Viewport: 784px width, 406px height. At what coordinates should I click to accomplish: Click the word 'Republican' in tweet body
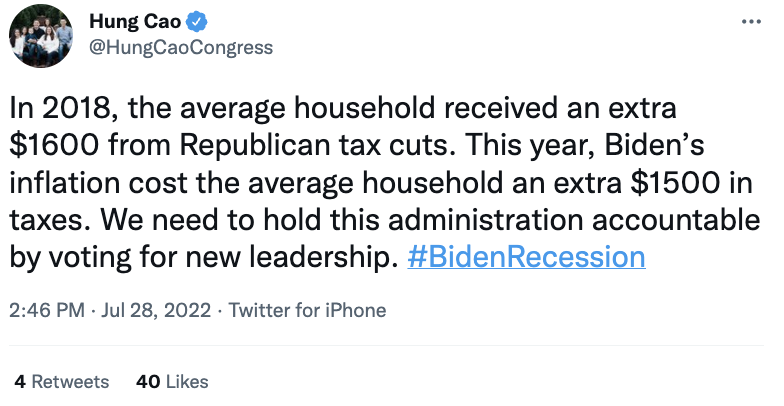click(x=254, y=146)
